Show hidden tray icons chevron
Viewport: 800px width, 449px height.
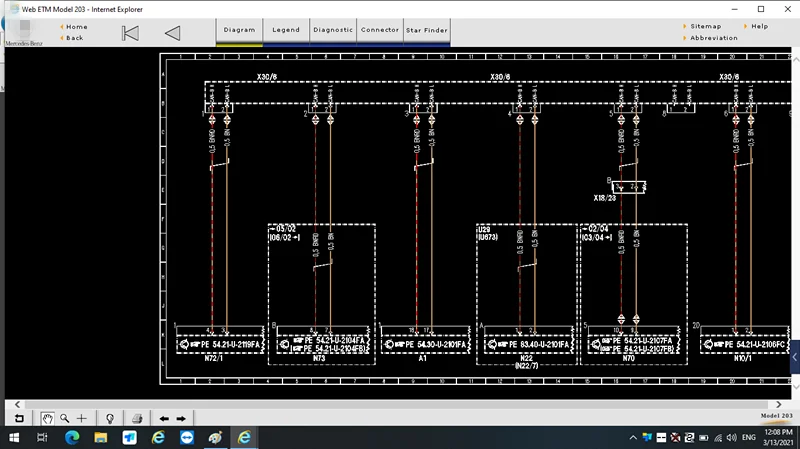pyautogui.click(x=633, y=437)
